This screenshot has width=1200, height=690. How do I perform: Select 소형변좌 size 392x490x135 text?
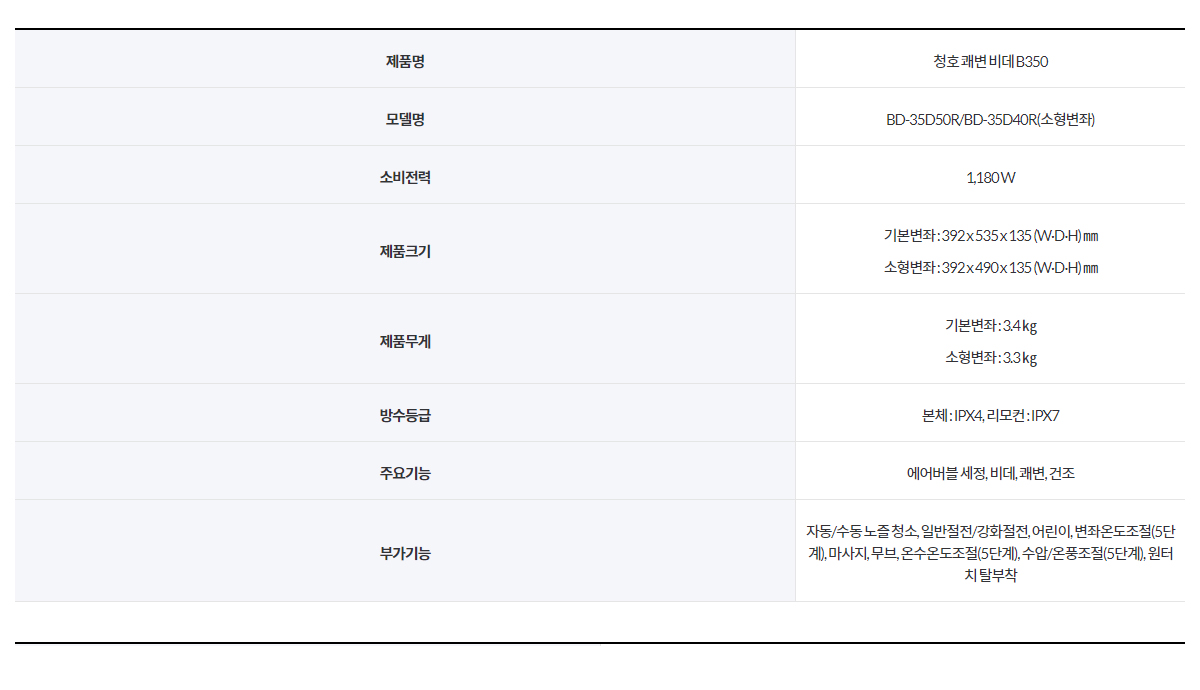point(990,268)
